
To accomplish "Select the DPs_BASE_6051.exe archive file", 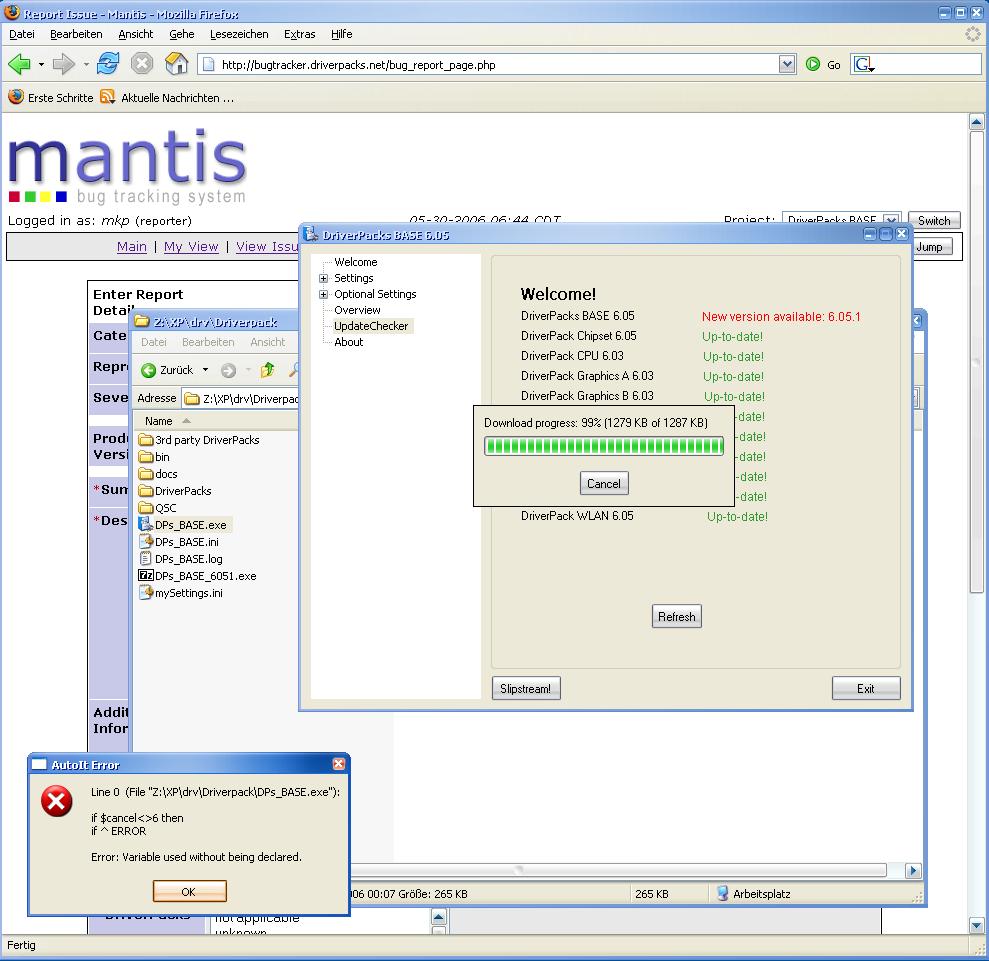I will click(204, 576).
